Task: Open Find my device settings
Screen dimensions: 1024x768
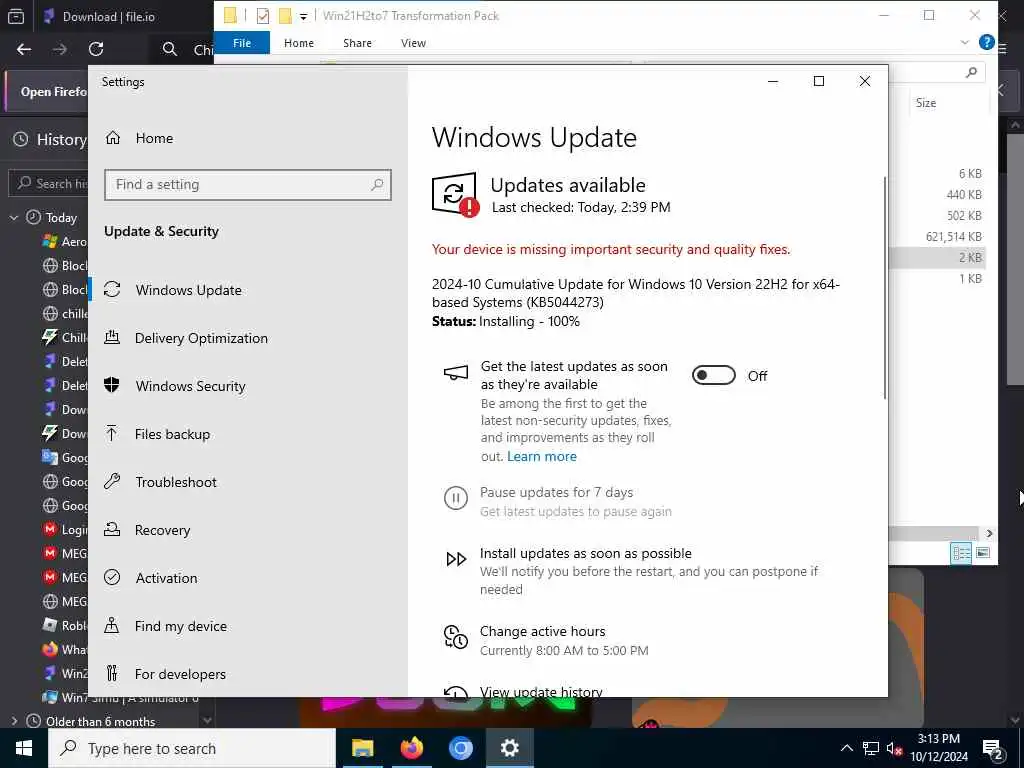Action: pyautogui.click(x=166, y=626)
